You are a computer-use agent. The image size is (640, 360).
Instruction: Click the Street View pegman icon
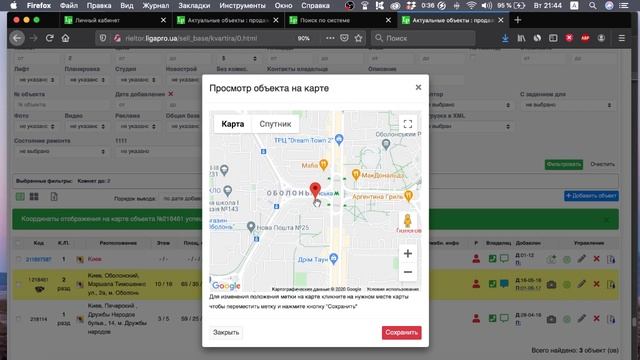[407, 221]
